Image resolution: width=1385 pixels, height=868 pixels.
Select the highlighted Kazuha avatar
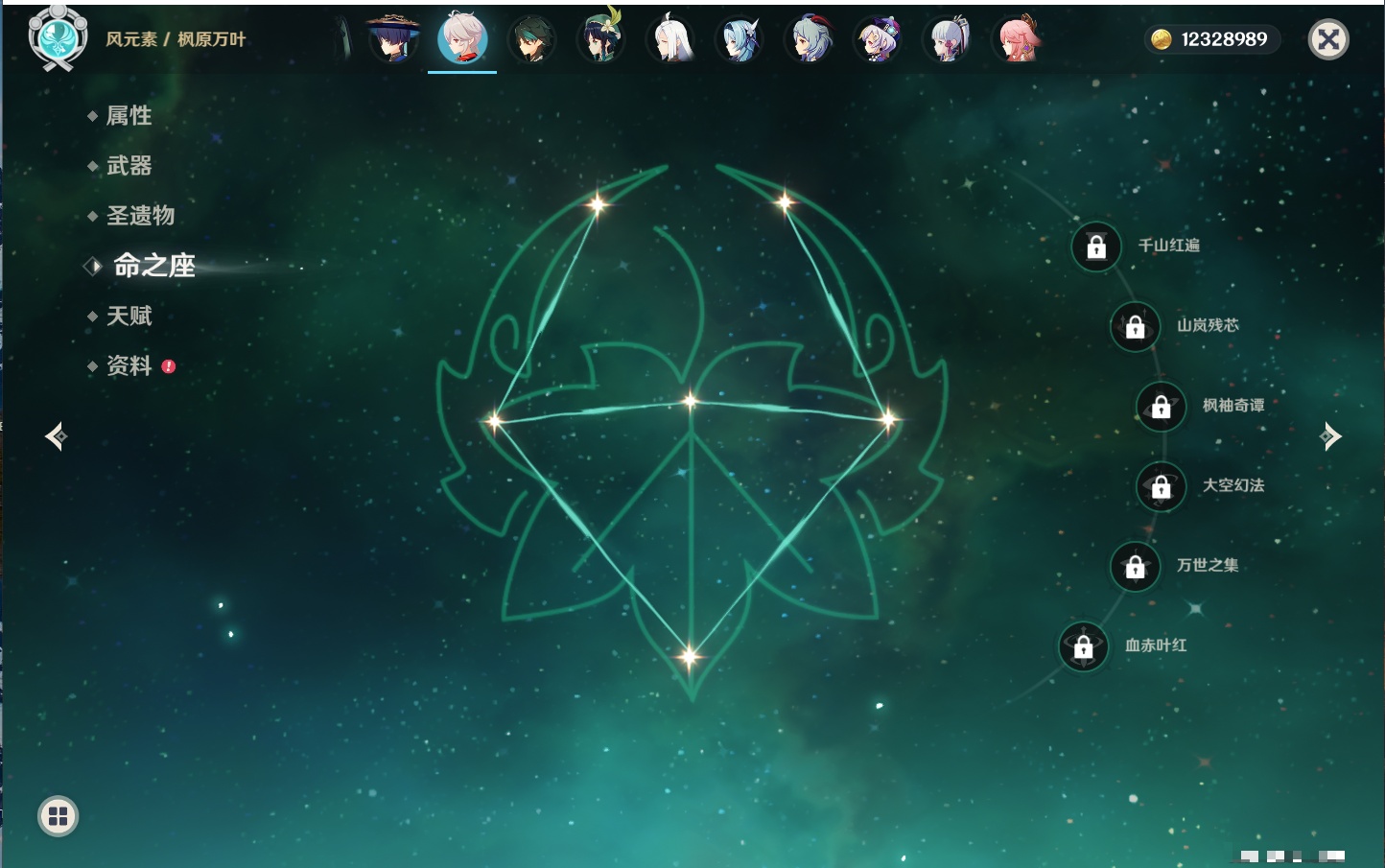point(462,39)
